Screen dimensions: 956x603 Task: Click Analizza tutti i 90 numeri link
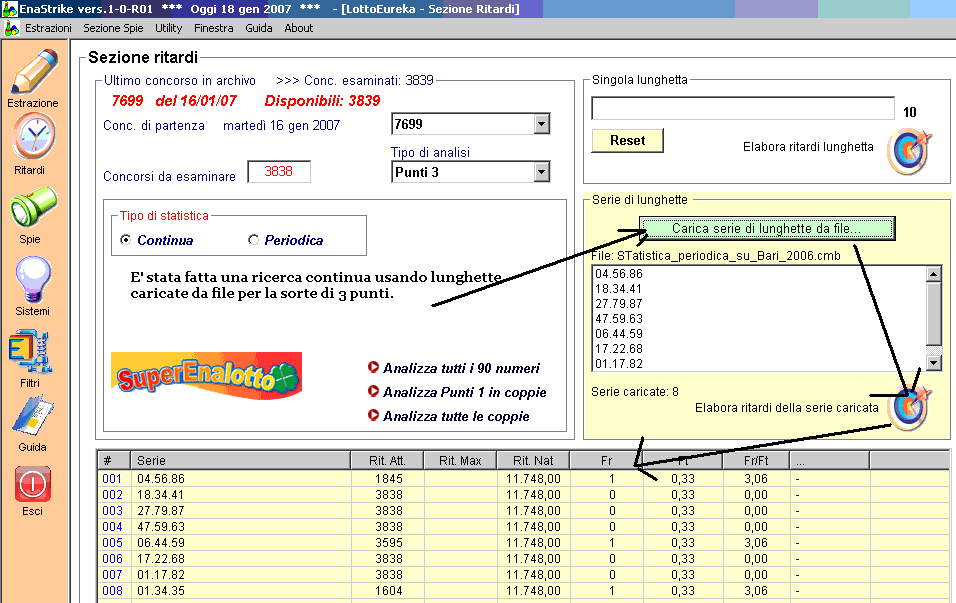point(460,368)
